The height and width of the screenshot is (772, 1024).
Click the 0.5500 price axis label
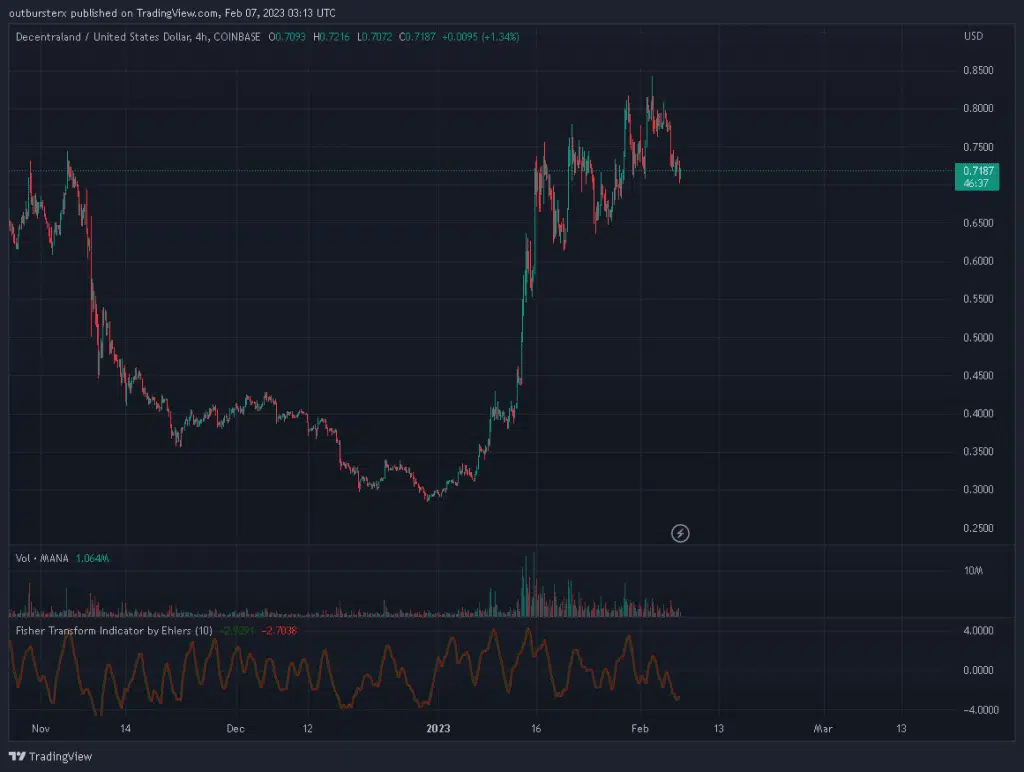[978, 298]
